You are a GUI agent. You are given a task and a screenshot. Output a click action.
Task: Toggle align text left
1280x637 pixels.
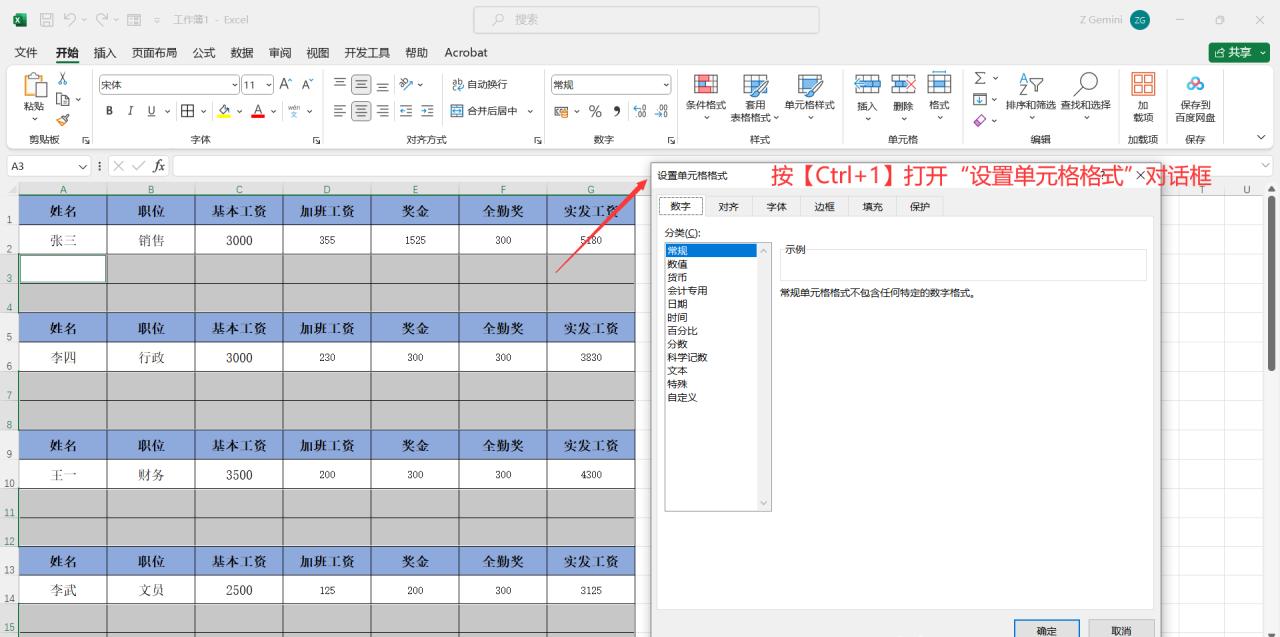click(x=340, y=111)
